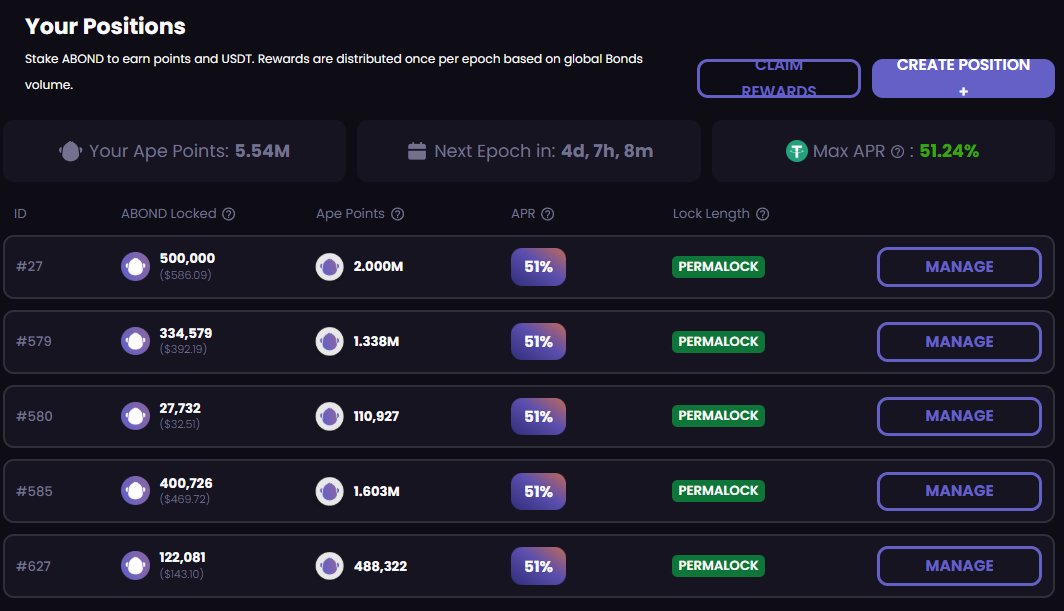This screenshot has width=1064, height=611.
Task: Click the PERMALOCK tag in row #627
Action: pos(718,566)
